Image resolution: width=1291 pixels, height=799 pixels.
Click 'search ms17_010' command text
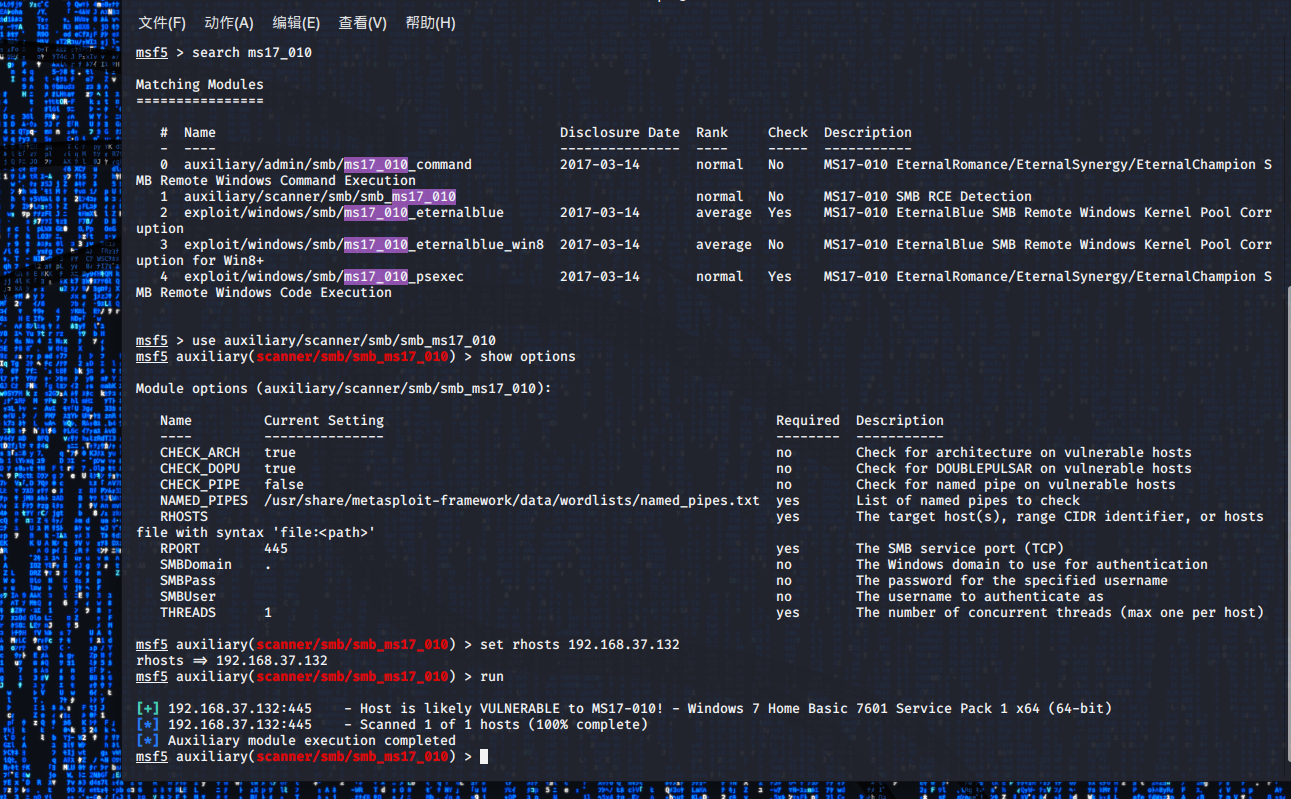tap(252, 52)
